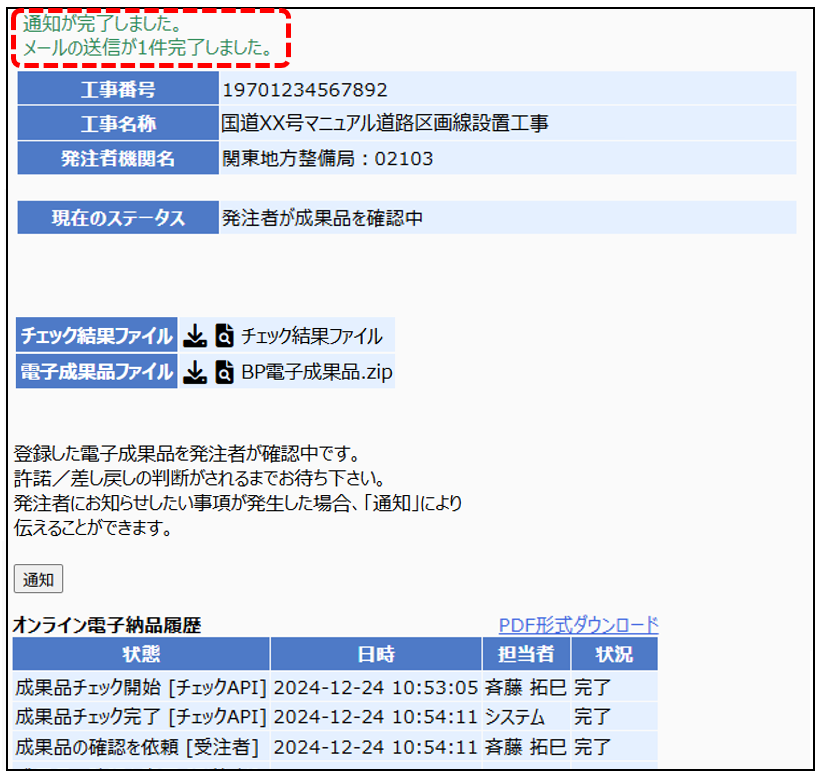
Task: Select the 工事番号 value 19701234567892
Action: point(304,90)
